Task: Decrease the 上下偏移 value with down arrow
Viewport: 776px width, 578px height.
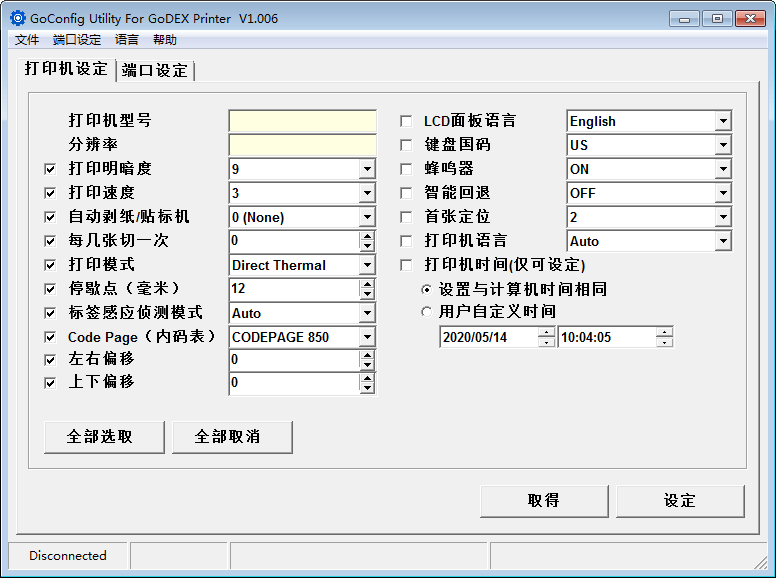Action: tap(367, 388)
